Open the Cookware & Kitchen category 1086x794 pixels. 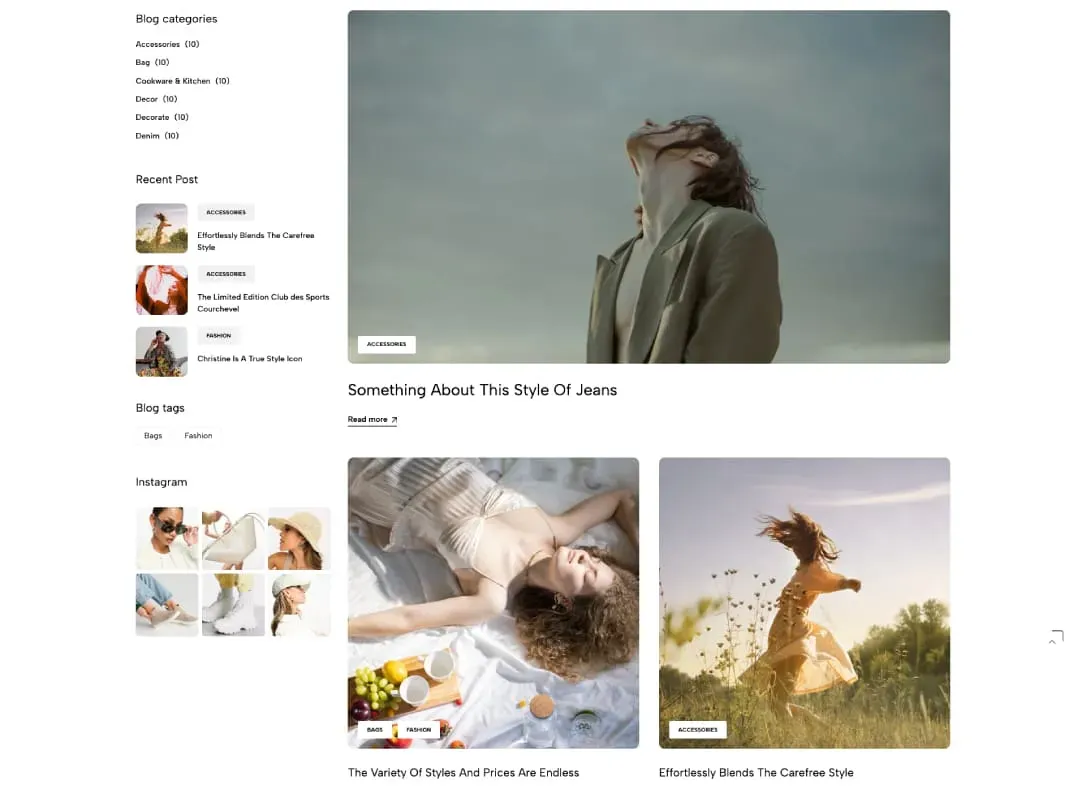pos(173,81)
